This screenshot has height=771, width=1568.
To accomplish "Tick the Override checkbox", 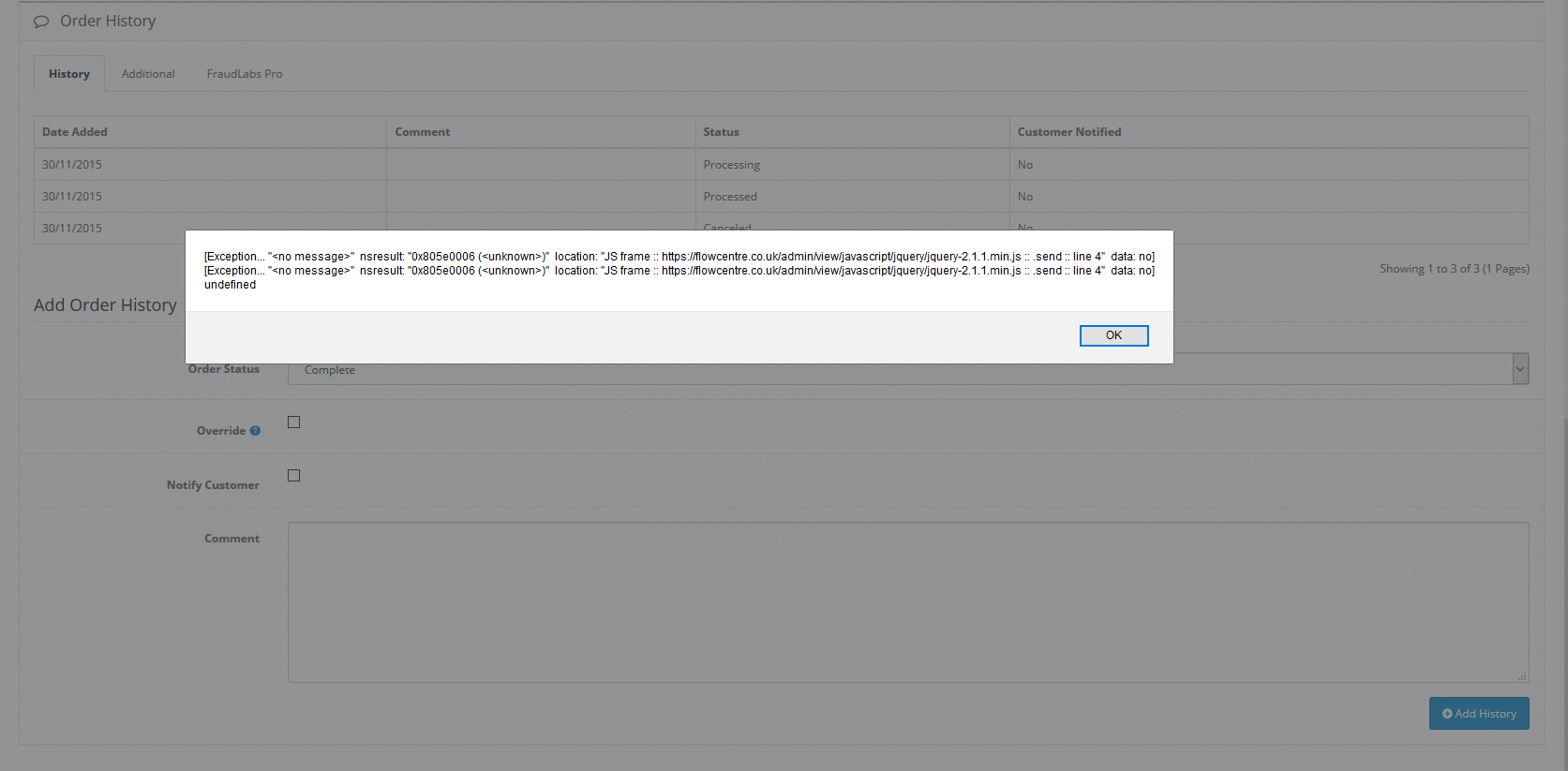I will [x=293, y=423].
